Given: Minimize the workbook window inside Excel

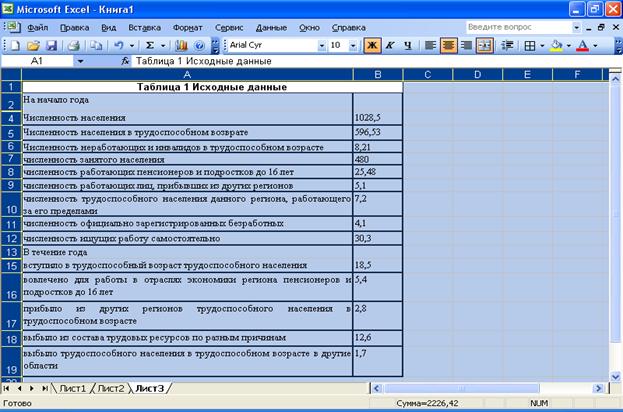Looking at the screenshot, I should tap(589, 27).
